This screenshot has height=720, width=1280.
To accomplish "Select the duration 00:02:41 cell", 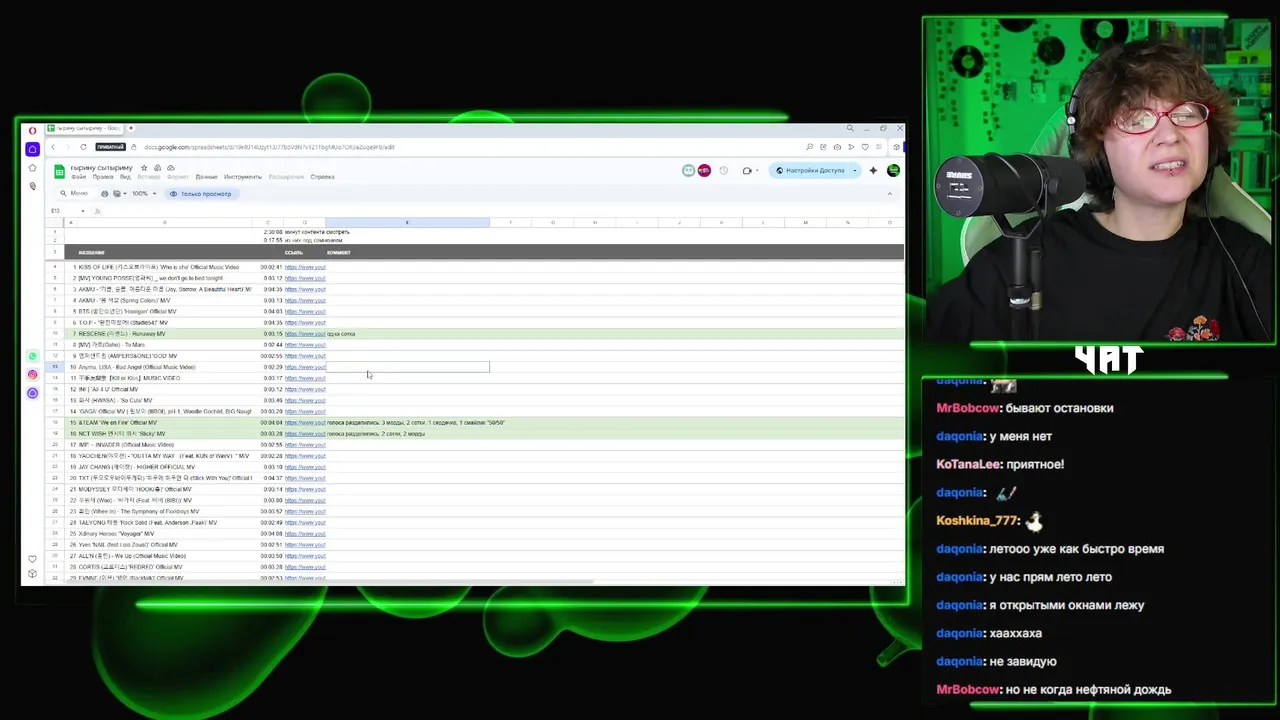I will point(268,267).
